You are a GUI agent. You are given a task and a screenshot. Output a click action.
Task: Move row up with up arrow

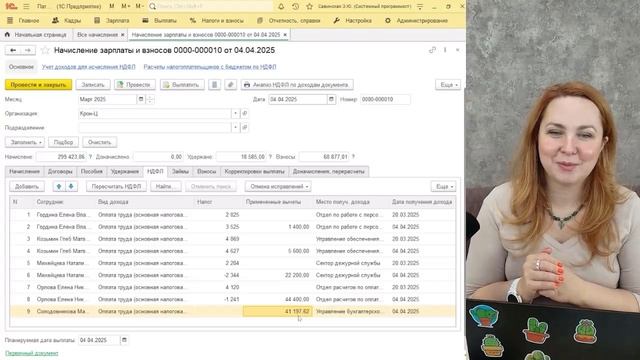pyautogui.click(x=59, y=187)
